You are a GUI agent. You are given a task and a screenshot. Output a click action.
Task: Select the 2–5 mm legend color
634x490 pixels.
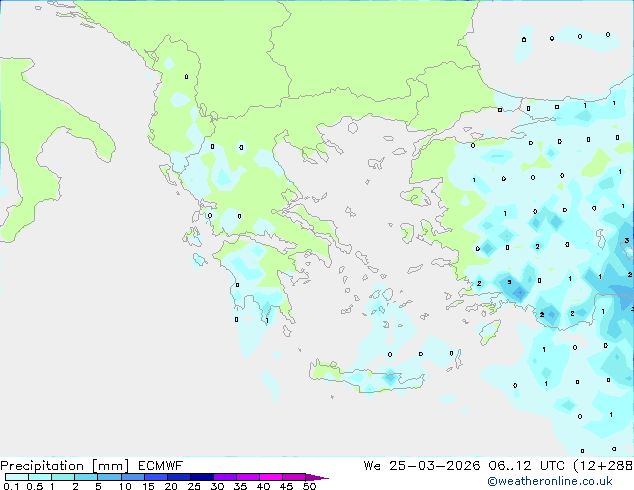[86, 477]
